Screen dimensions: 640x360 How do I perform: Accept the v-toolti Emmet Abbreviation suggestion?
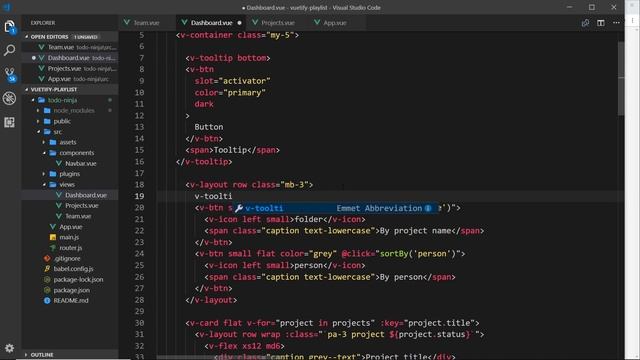[336, 208]
